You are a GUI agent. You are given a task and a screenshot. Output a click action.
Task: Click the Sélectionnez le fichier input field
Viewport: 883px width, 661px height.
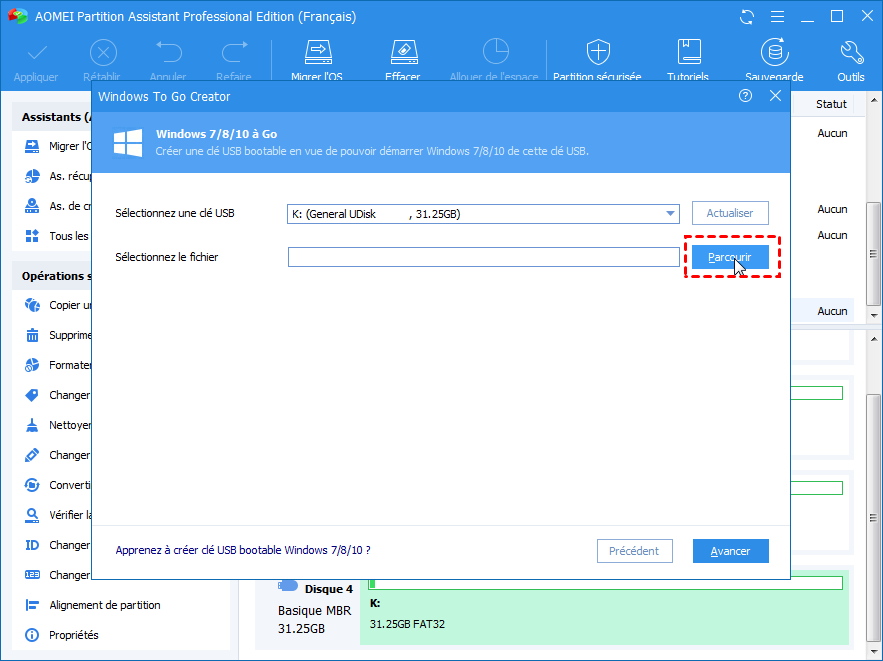pos(483,257)
